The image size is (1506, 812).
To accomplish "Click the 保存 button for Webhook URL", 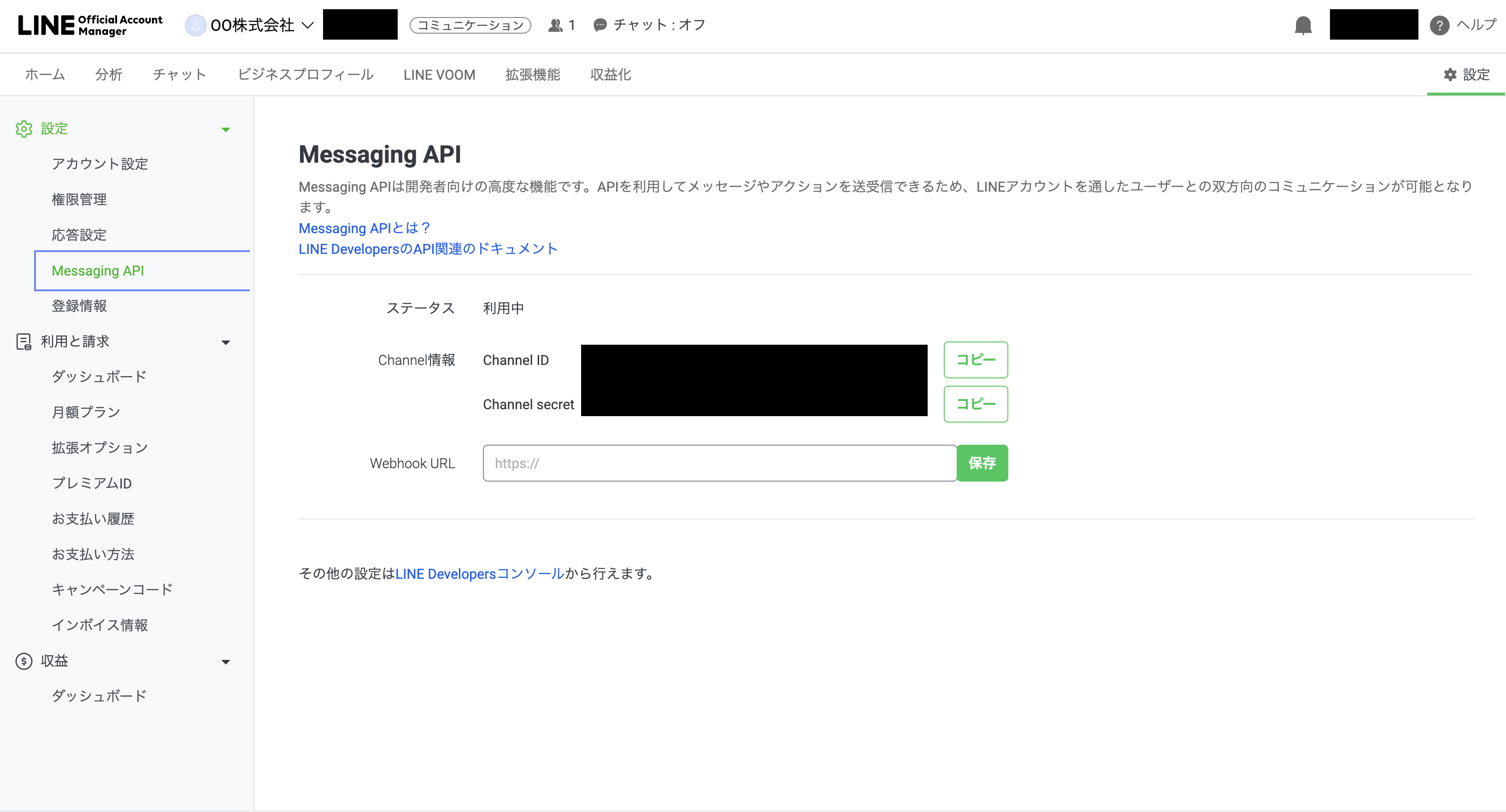I will [982, 463].
